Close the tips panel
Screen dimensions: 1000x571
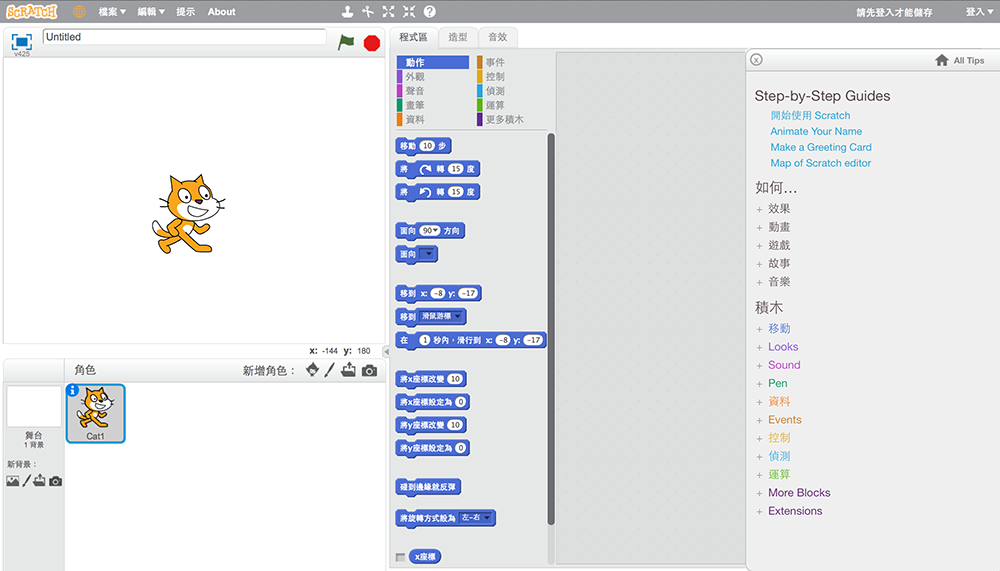[756, 59]
